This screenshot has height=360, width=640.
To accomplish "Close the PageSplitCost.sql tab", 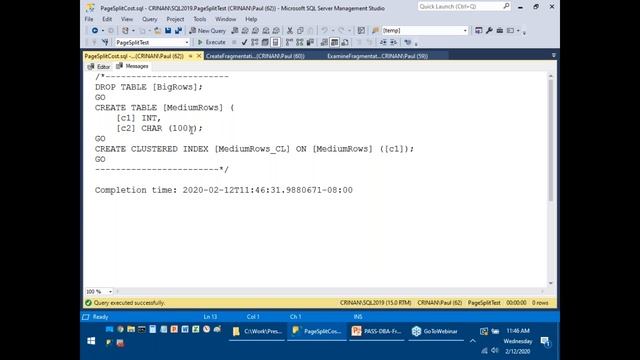I will click(x=199, y=56).
